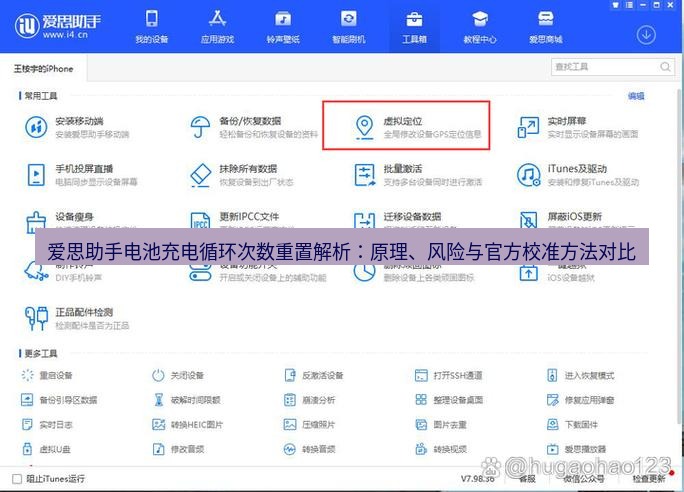
Task: Click the 编辑 link
Action: 636,96
